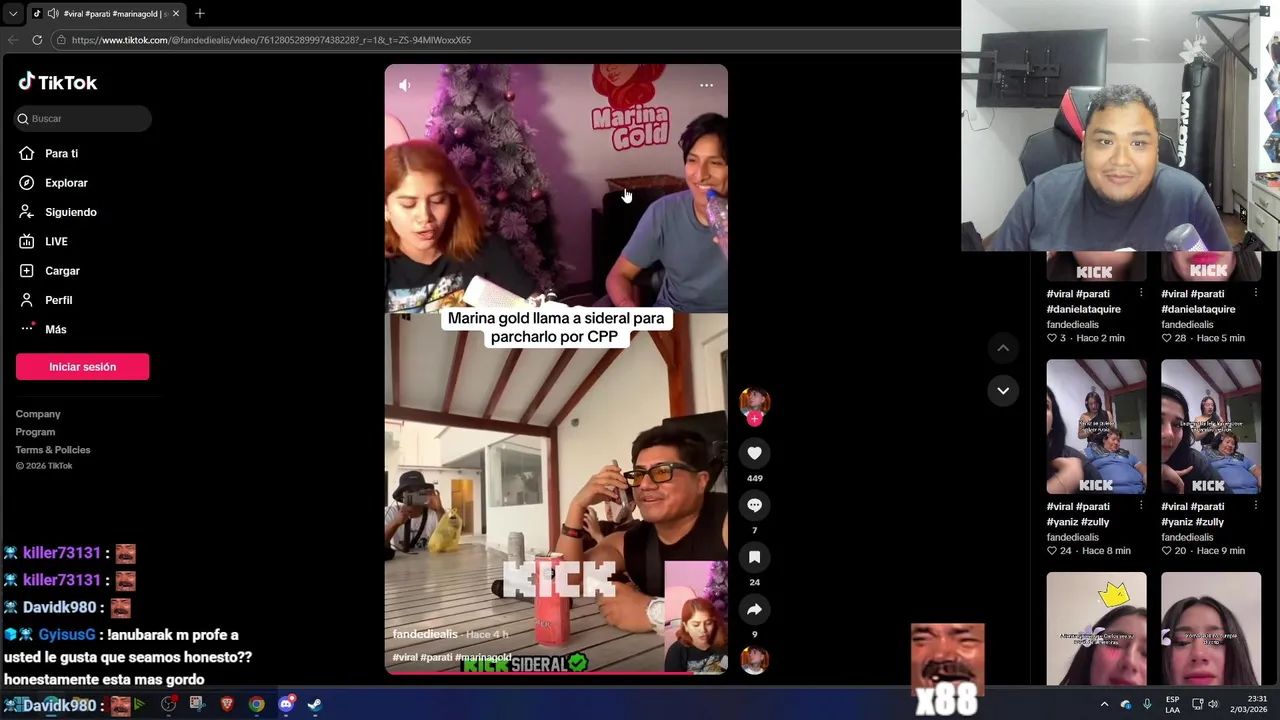Mute the TikTok video sound
This screenshot has height=720, width=1280.
click(x=404, y=85)
